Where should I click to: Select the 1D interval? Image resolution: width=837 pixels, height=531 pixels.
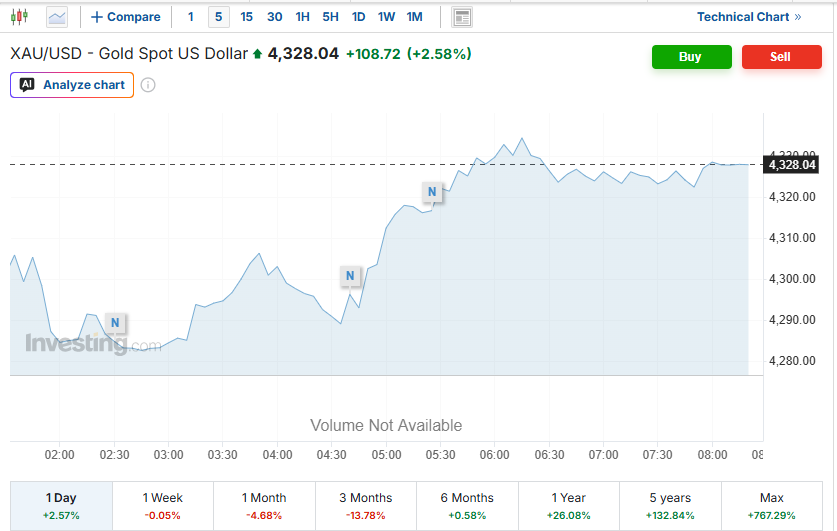(x=359, y=17)
